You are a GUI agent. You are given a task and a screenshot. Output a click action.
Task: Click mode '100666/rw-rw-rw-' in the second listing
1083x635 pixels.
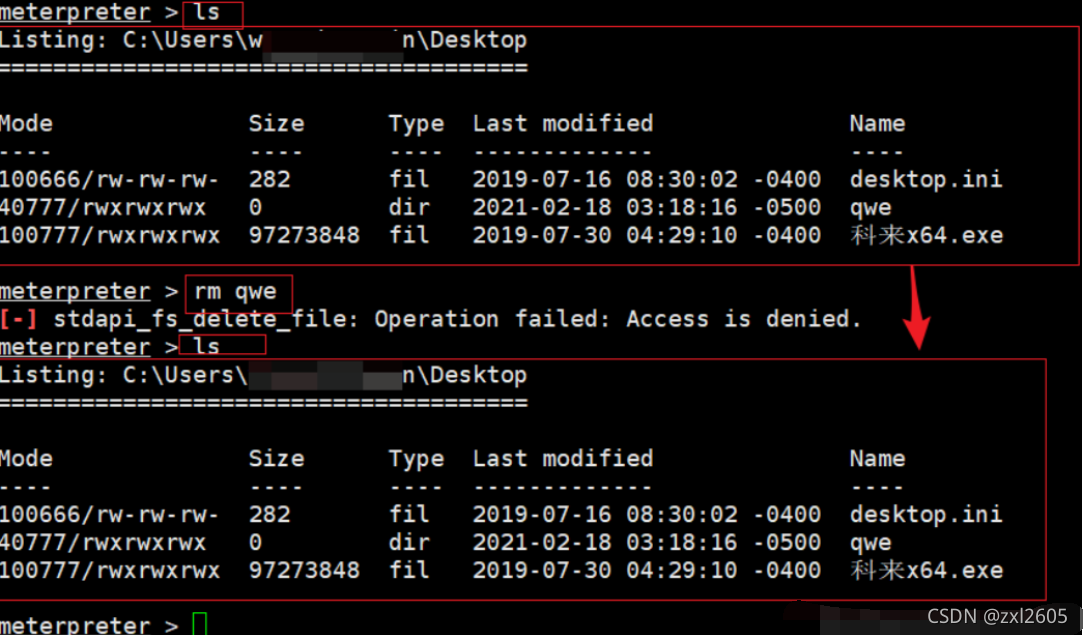109,515
